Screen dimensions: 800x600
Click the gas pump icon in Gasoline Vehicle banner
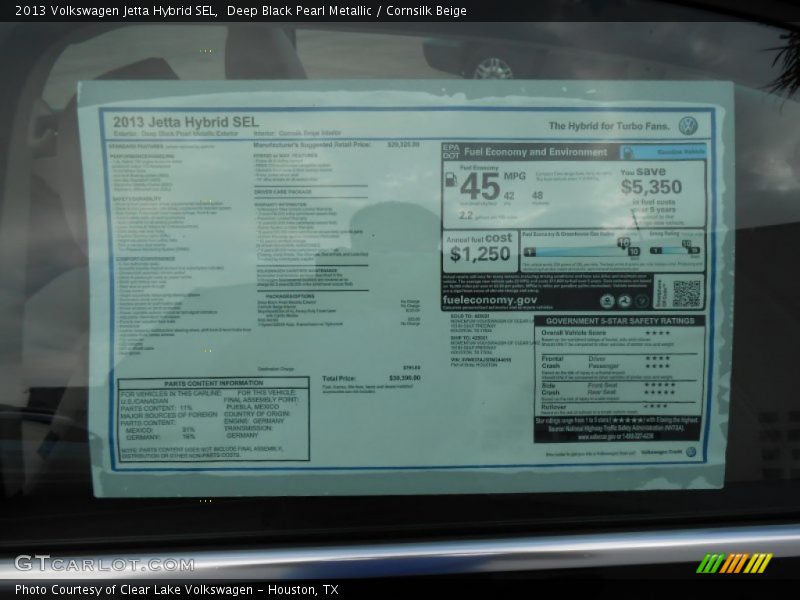pyautogui.click(x=628, y=152)
